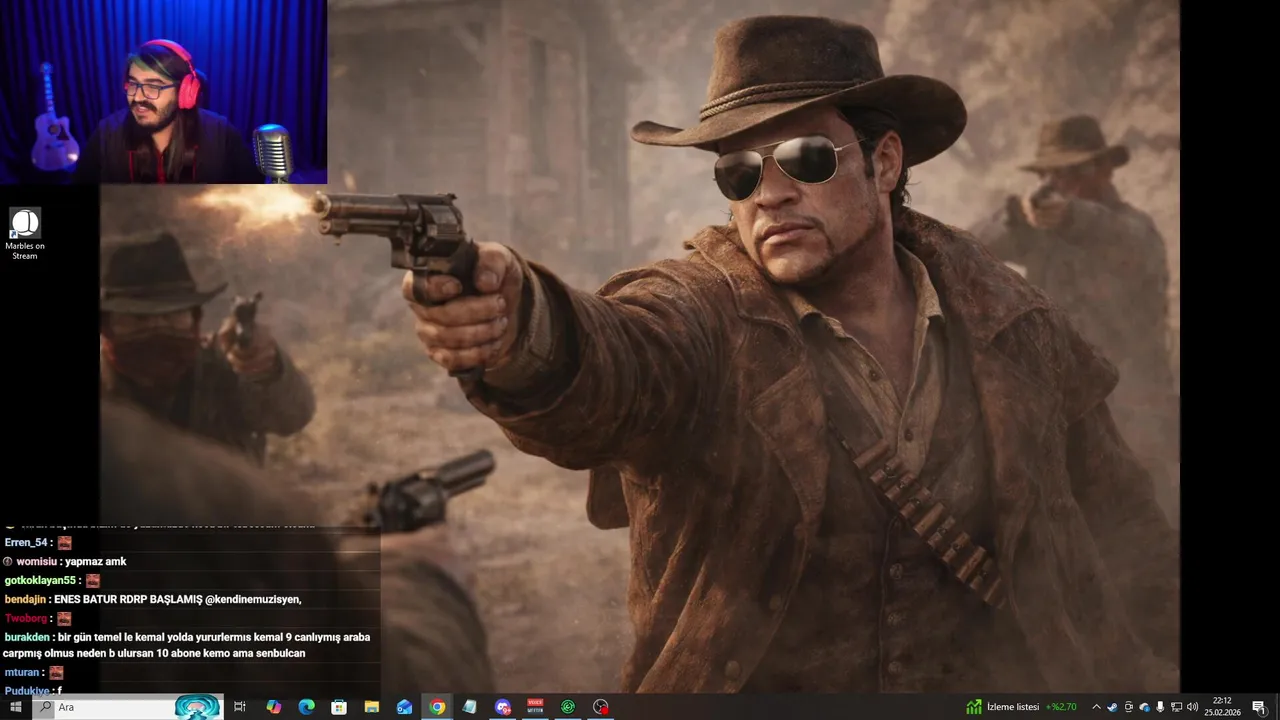Screen dimensions: 1280x720
Task: Click the webcam overlay of the streamer
Action: coord(163,92)
